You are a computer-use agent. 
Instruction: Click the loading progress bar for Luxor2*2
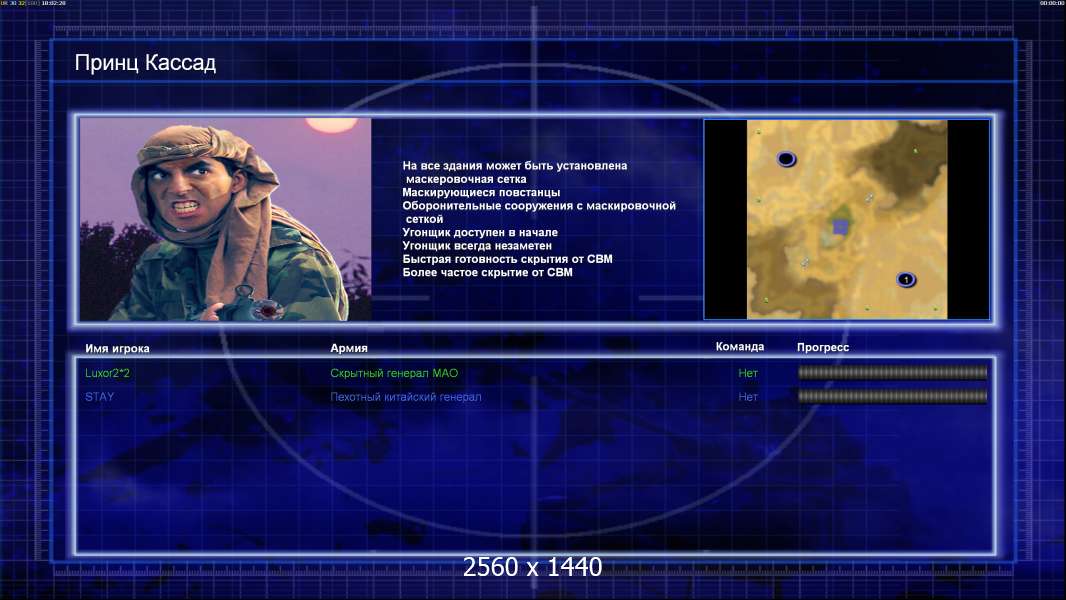click(x=893, y=372)
